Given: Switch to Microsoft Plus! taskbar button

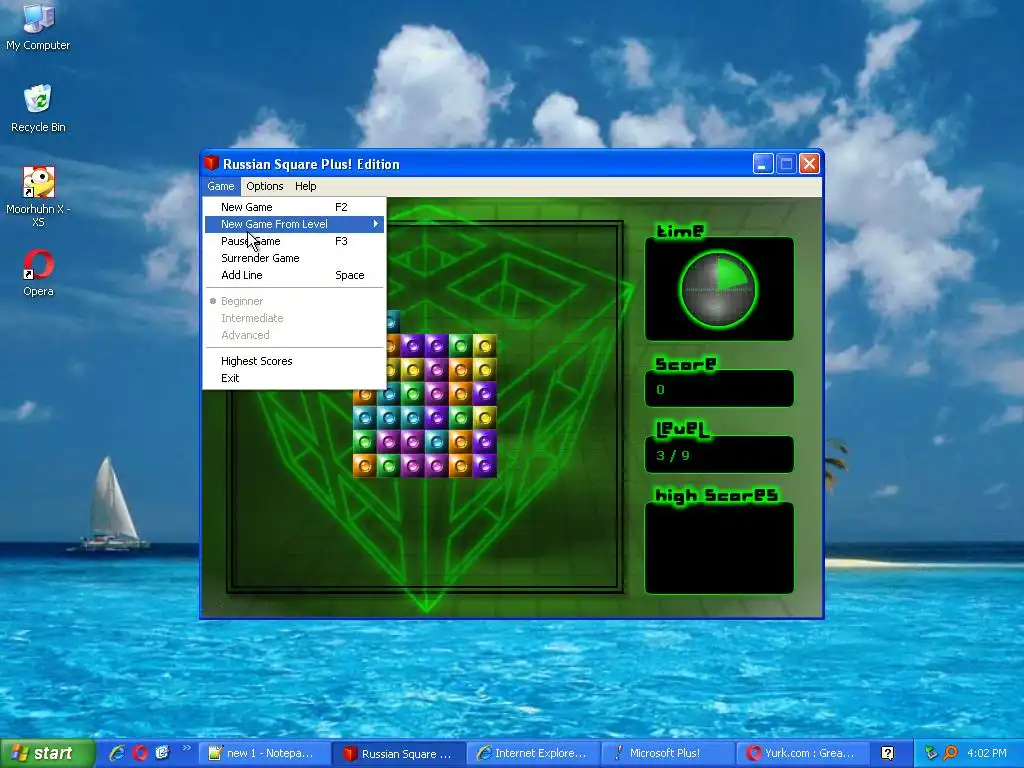Looking at the screenshot, I should coord(667,753).
